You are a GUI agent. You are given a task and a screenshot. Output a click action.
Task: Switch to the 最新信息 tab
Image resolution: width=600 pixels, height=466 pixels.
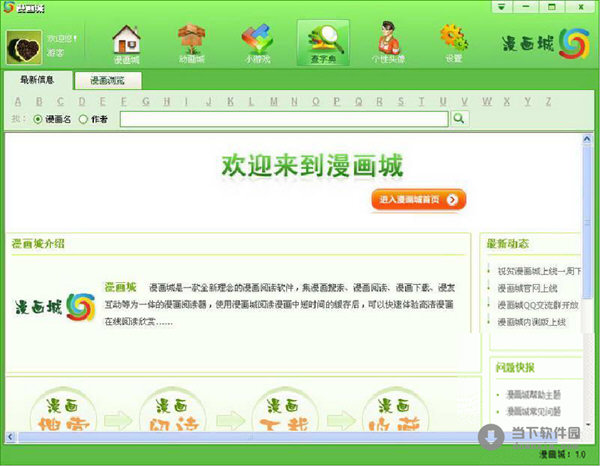click(38, 80)
